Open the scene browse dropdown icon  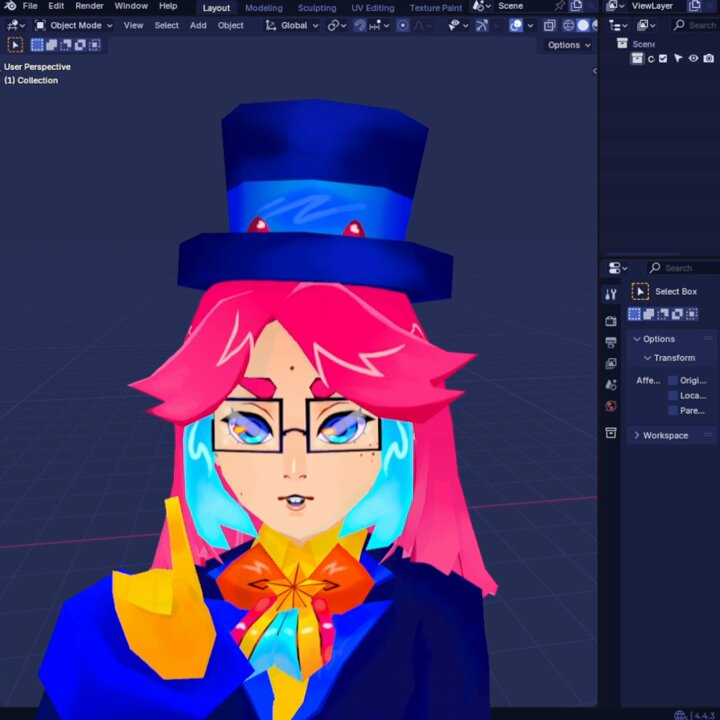(x=481, y=6)
